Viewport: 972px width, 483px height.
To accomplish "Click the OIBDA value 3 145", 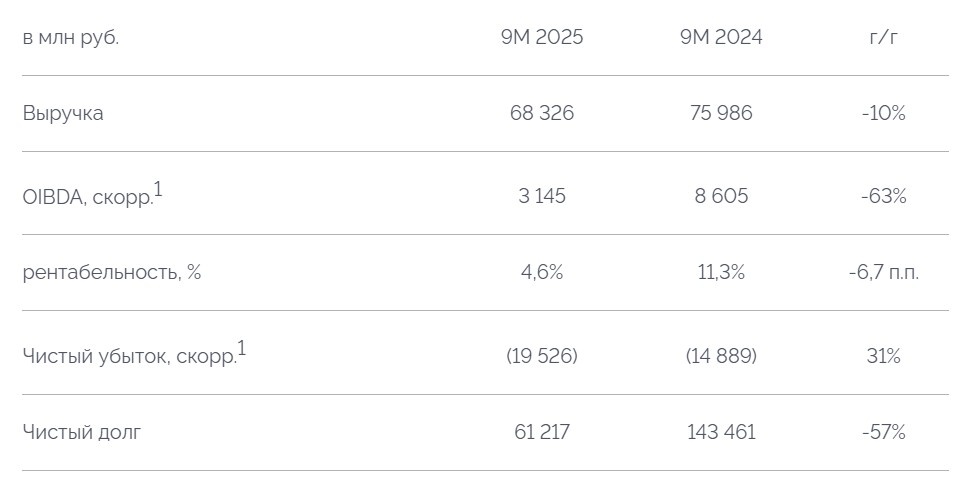I will [542, 196].
